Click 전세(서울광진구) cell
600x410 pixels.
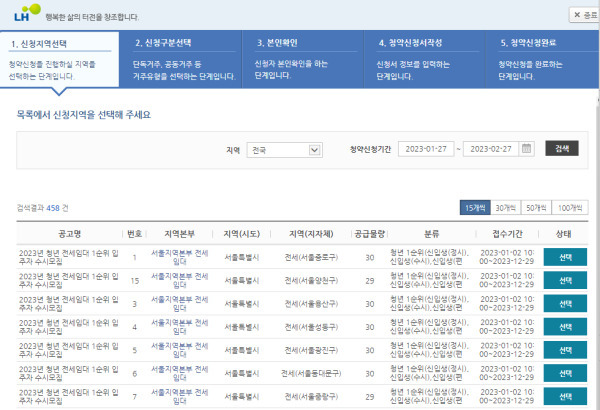[311, 350]
